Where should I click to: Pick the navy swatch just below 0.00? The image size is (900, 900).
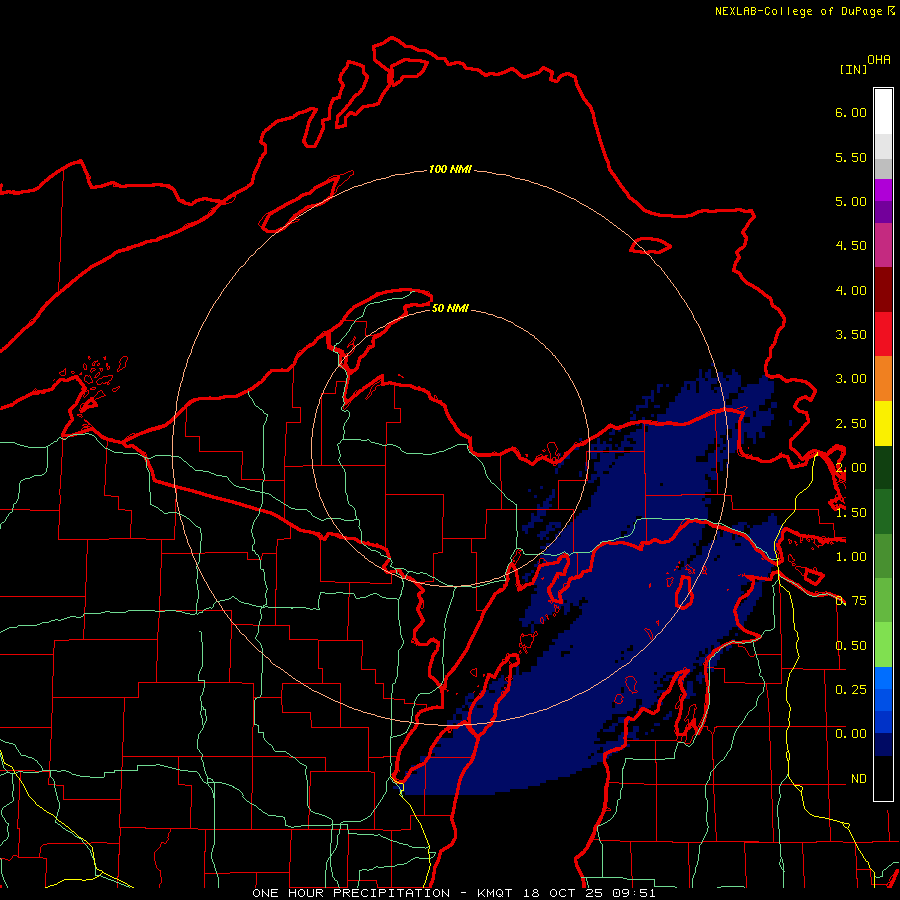tap(883, 744)
